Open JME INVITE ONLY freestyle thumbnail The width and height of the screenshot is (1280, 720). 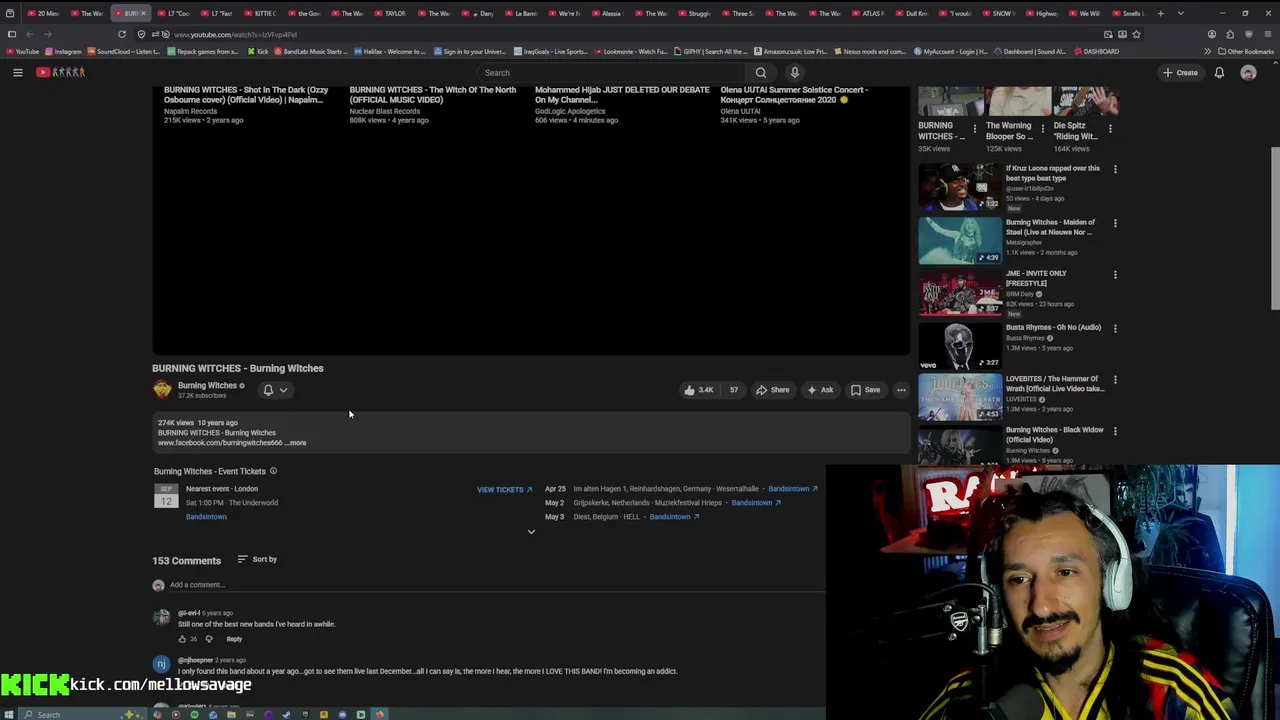tap(960, 292)
